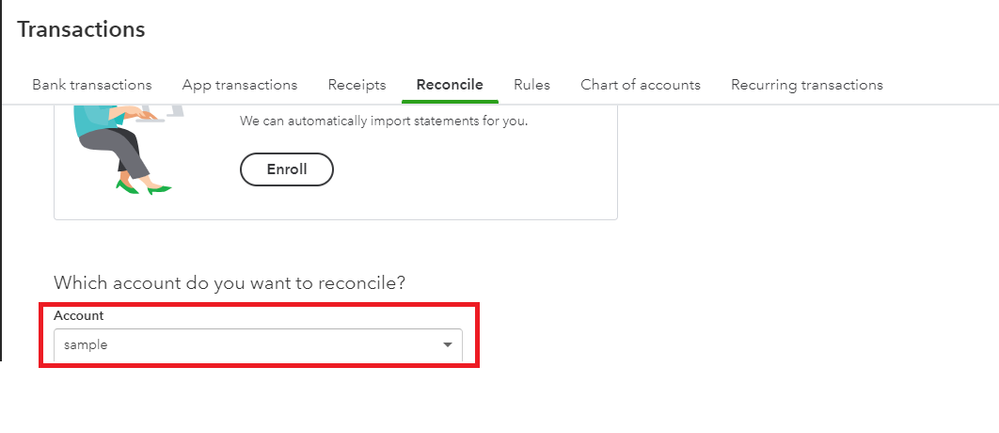Open the Rules tab

pyautogui.click(x=532, y=85)
